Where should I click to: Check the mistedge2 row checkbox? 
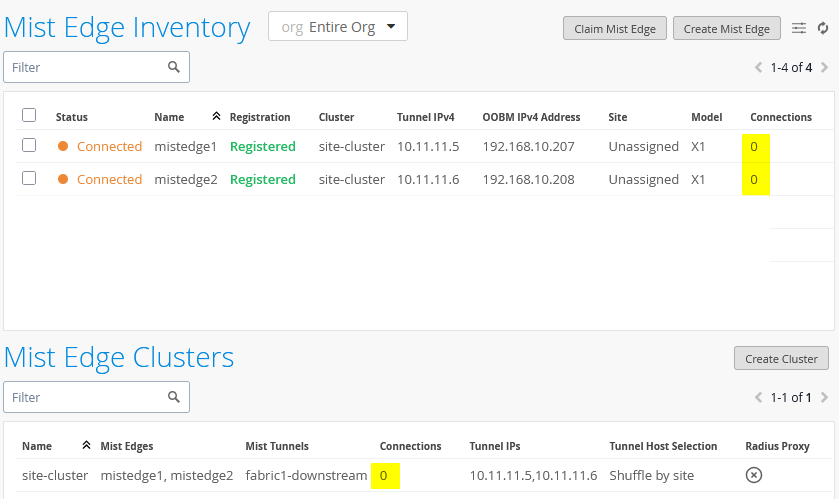click(29, 178)
